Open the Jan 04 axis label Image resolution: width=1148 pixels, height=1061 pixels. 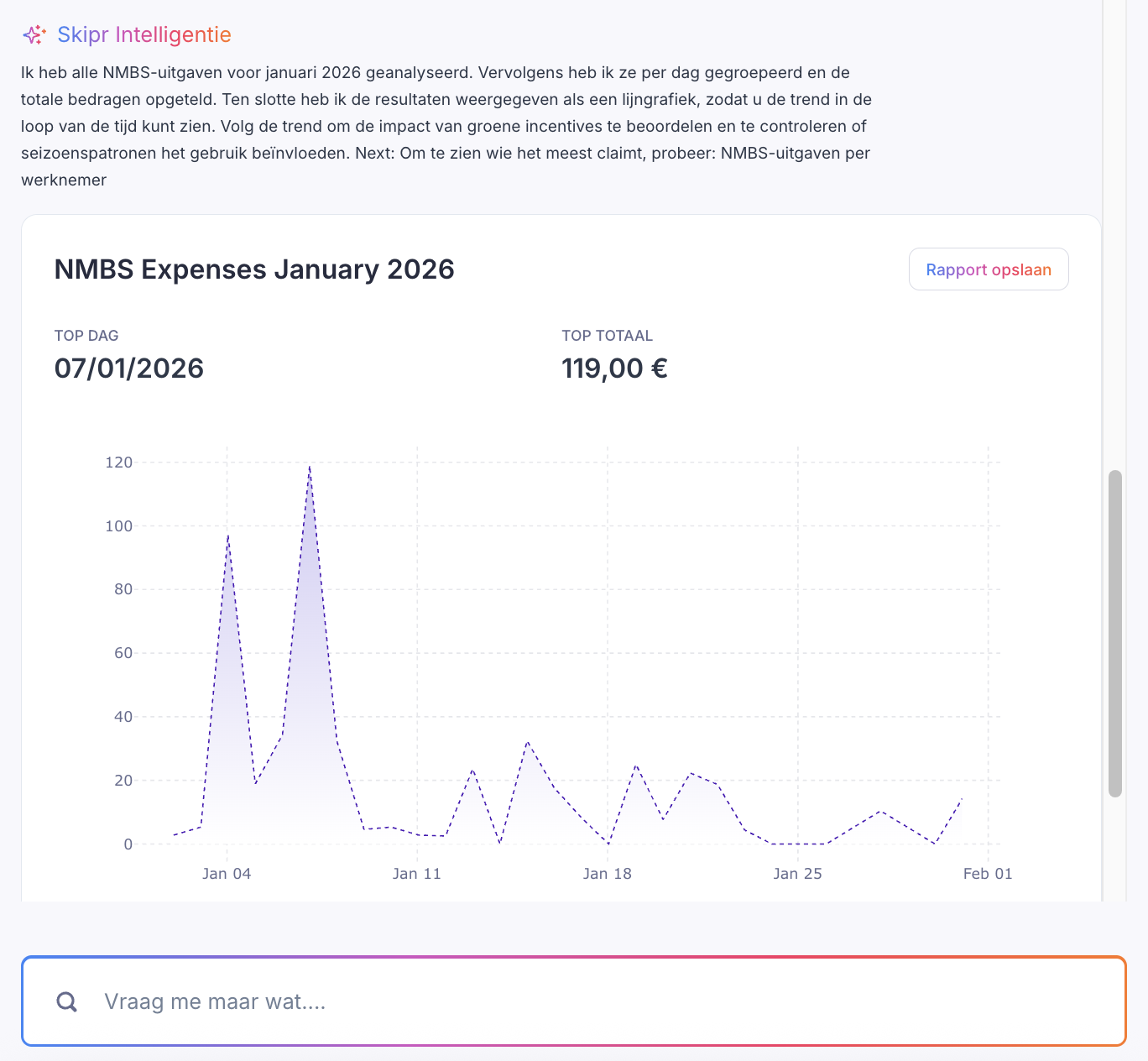click(x=227, y=873)
